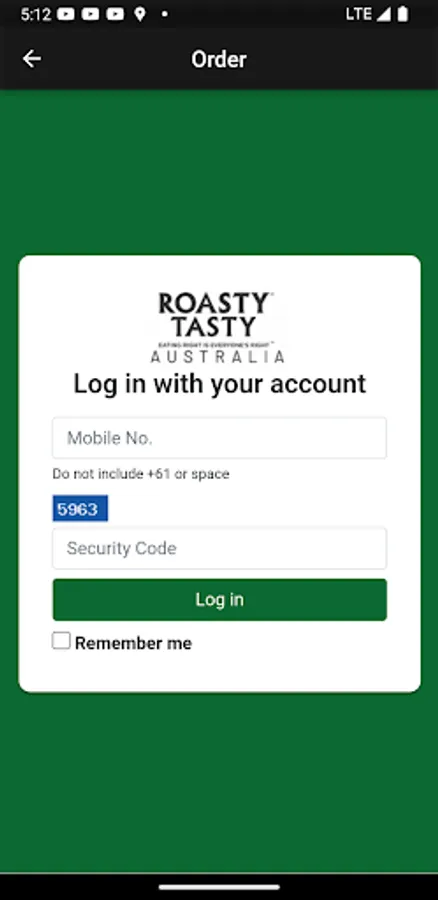This screenshot has width=438, height=900.
Task: Tap the bottom gesture navigation handle
Action: 219,887
